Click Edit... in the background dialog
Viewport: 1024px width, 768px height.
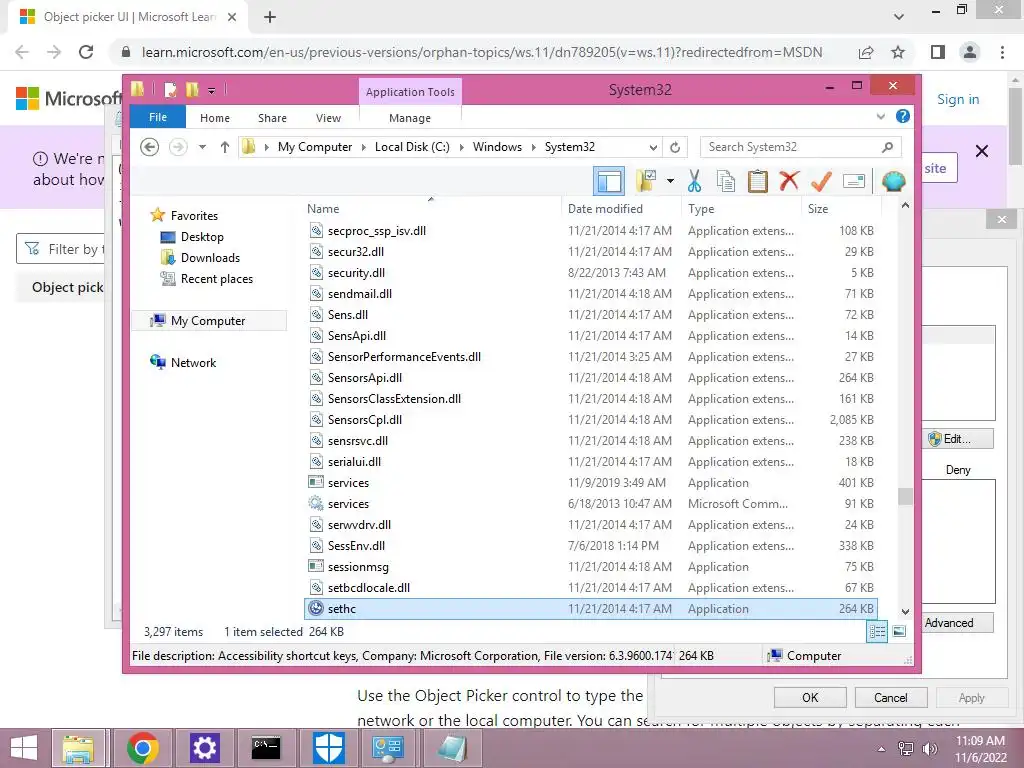[957, 439]
